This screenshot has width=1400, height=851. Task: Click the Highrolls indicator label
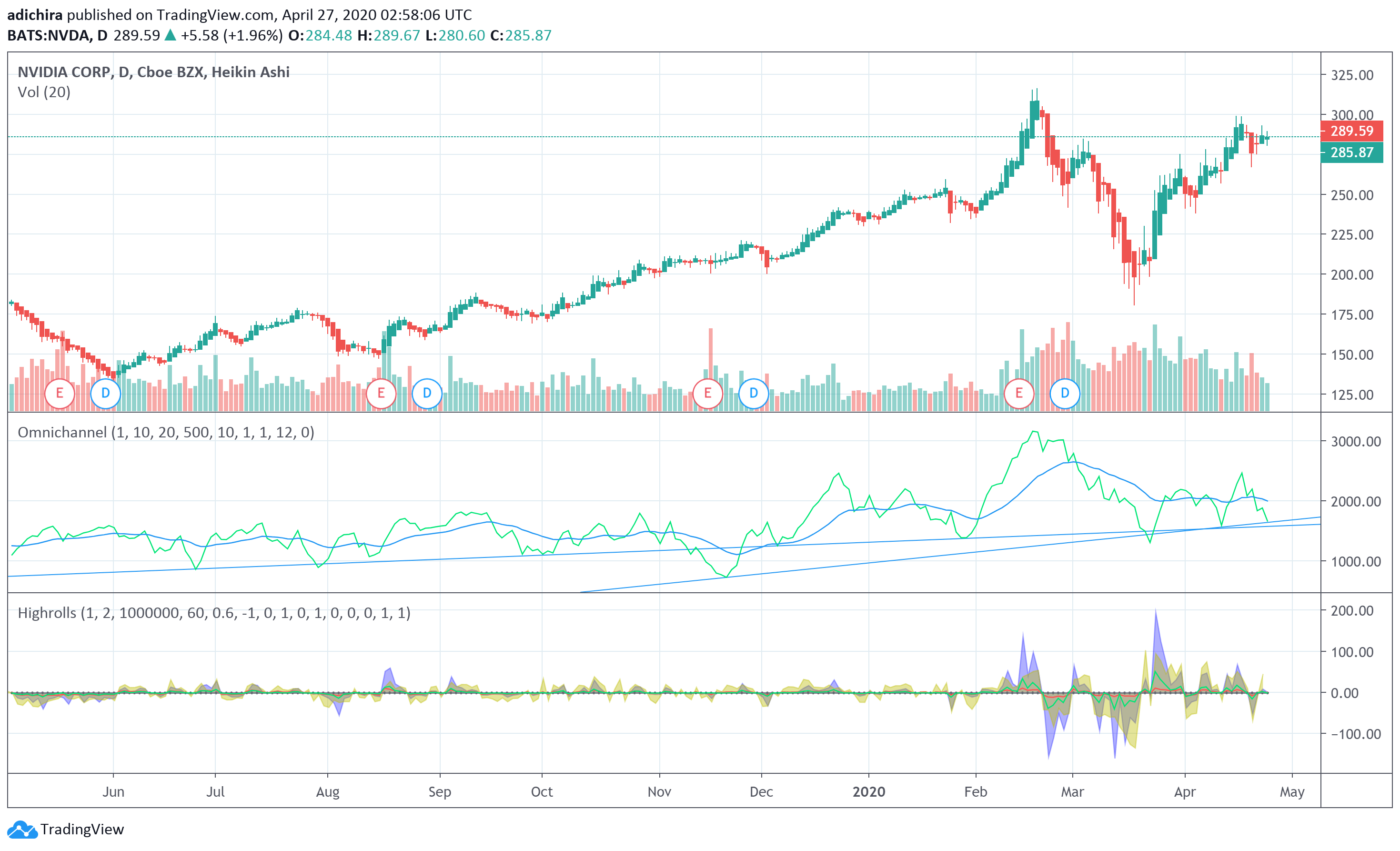[x=214, y=613]
